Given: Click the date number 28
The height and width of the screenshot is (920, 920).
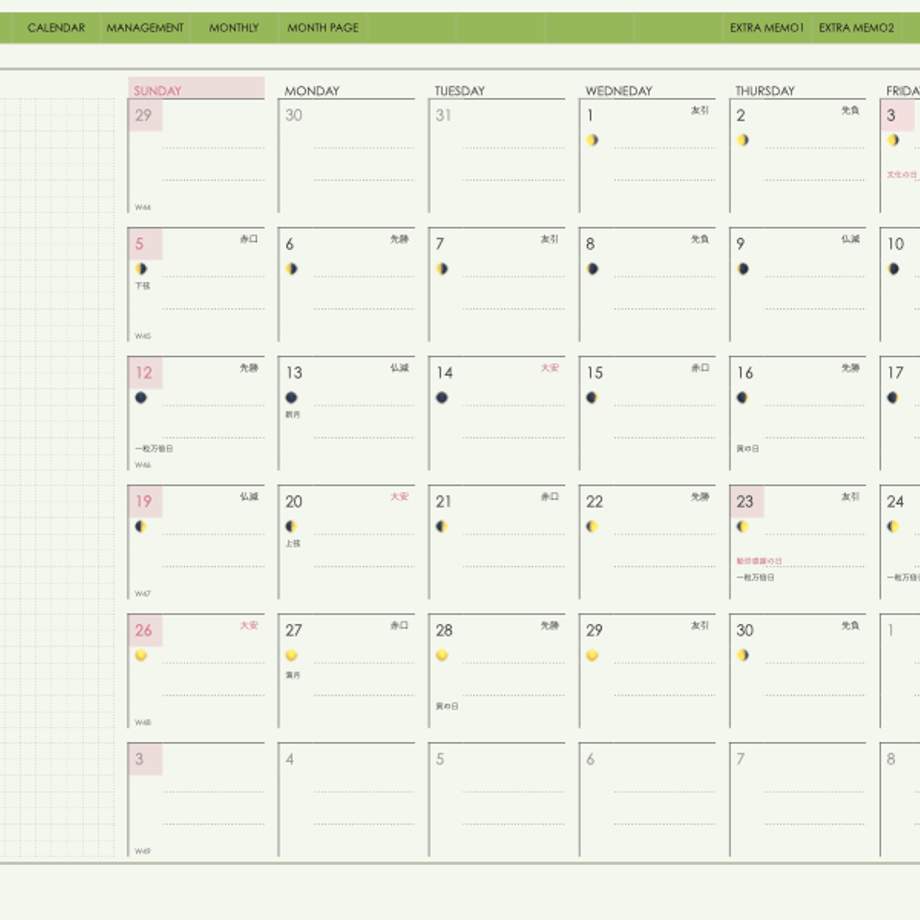Looking at the screenshot, I should coord(444,630).
